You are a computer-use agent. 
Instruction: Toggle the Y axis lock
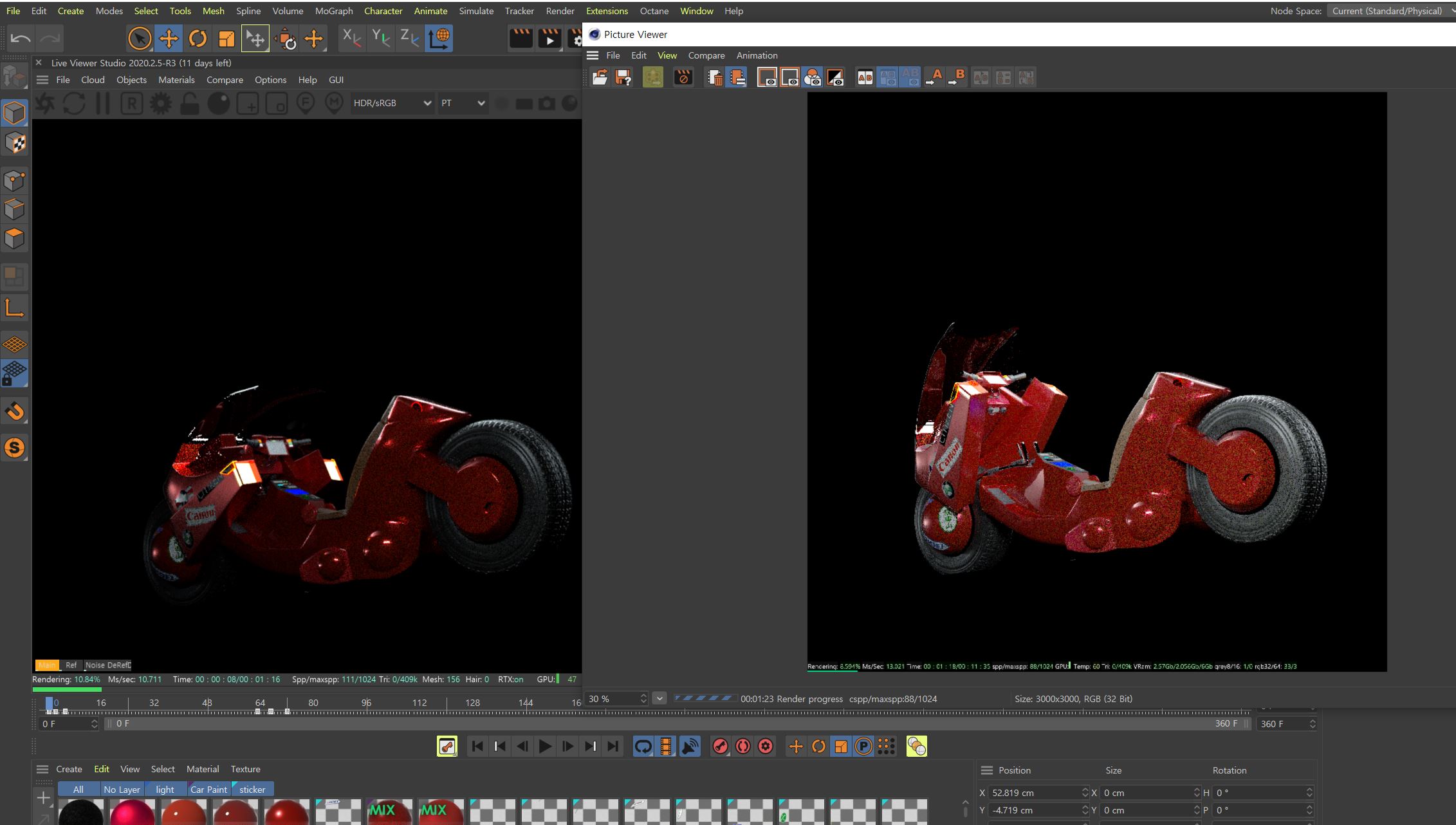tap(380, 39)
